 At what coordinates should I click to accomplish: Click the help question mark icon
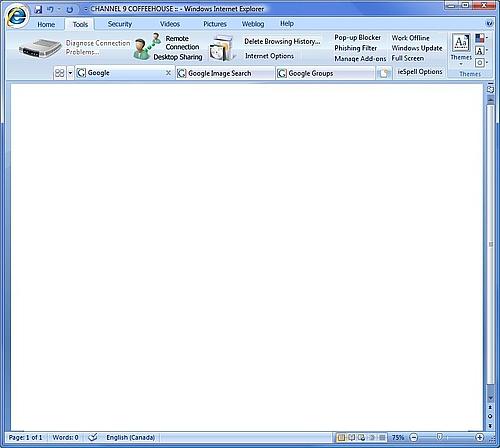coord(489,24)
